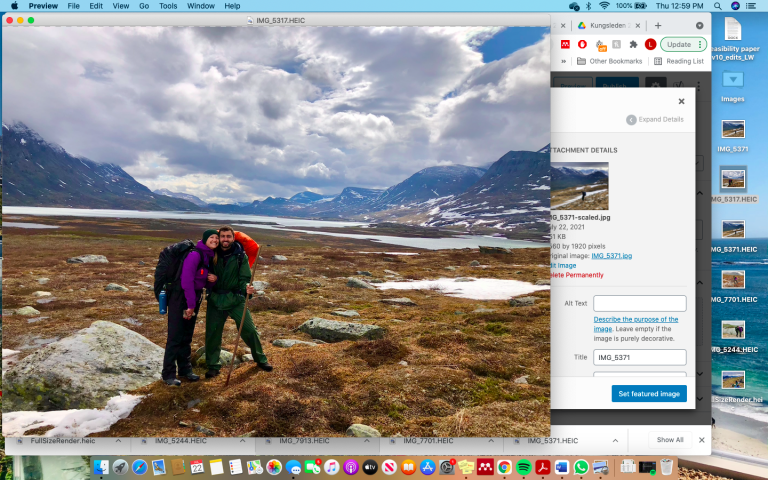This screenshot has height=480, width=768.
Task: Open WhatsApp from the Dock
Action: coord(580,467)
